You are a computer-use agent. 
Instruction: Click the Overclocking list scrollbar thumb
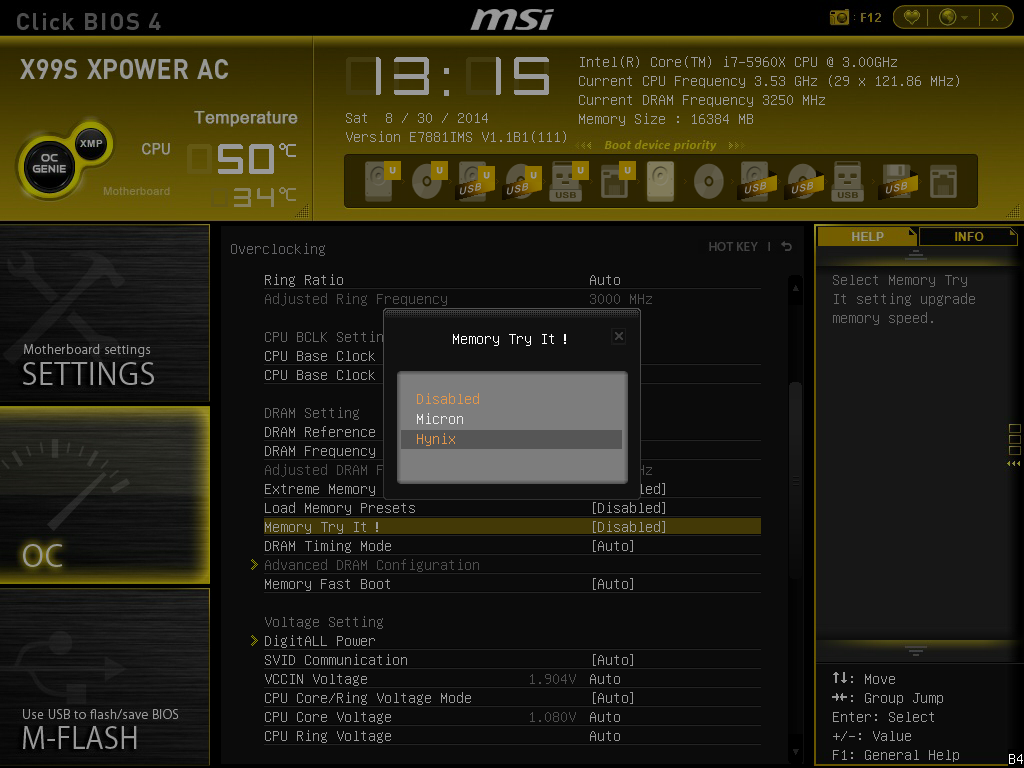coord(795,480)
